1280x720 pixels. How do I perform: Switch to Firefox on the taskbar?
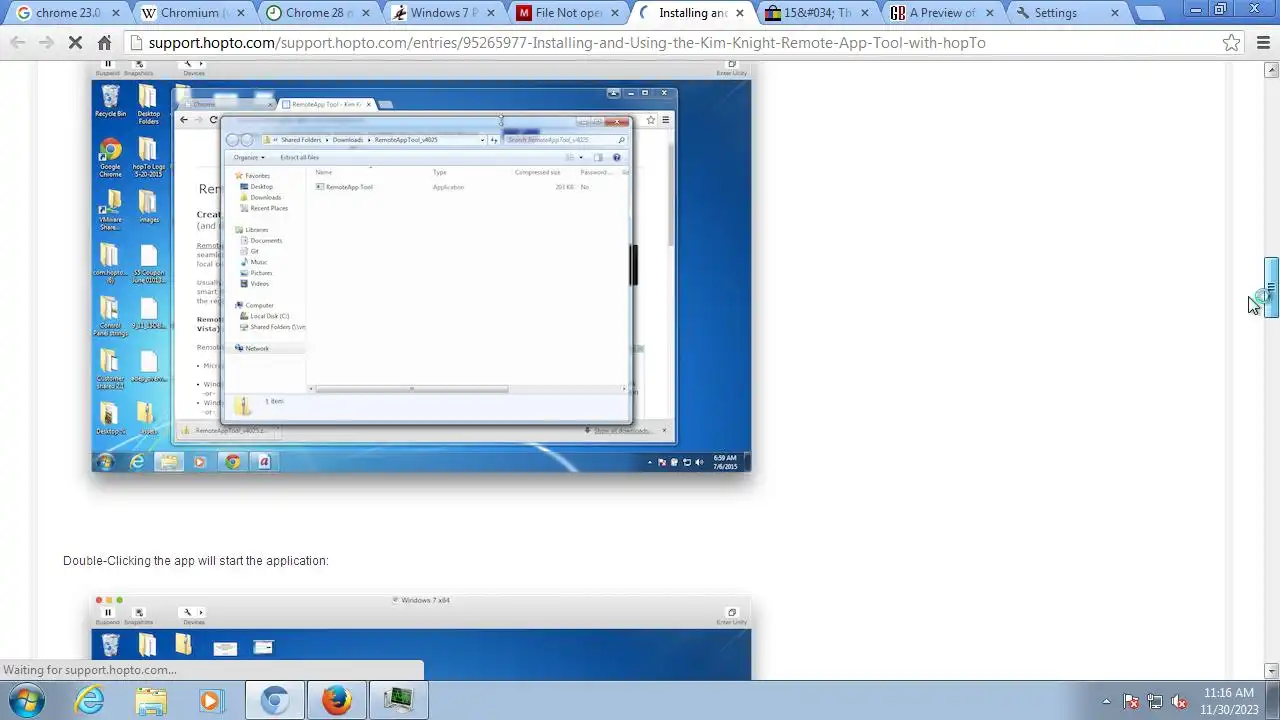pyautogui.click(x=336, y=700)
